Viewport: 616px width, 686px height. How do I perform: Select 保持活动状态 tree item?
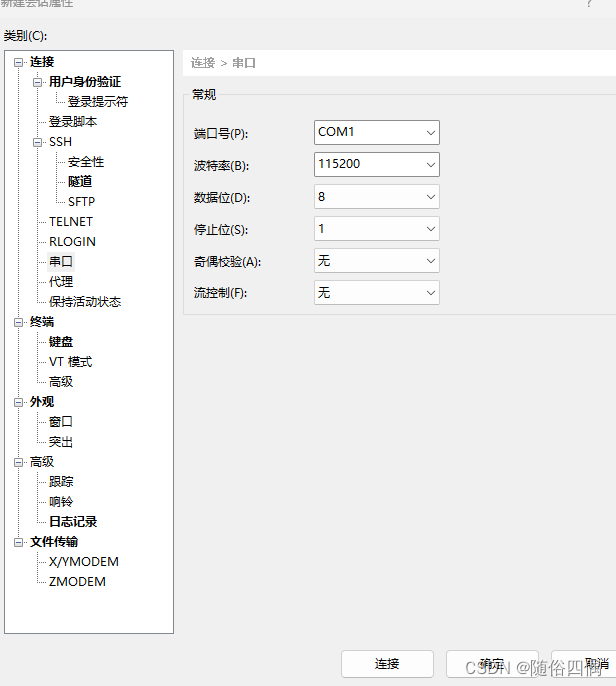click(85, 302)
